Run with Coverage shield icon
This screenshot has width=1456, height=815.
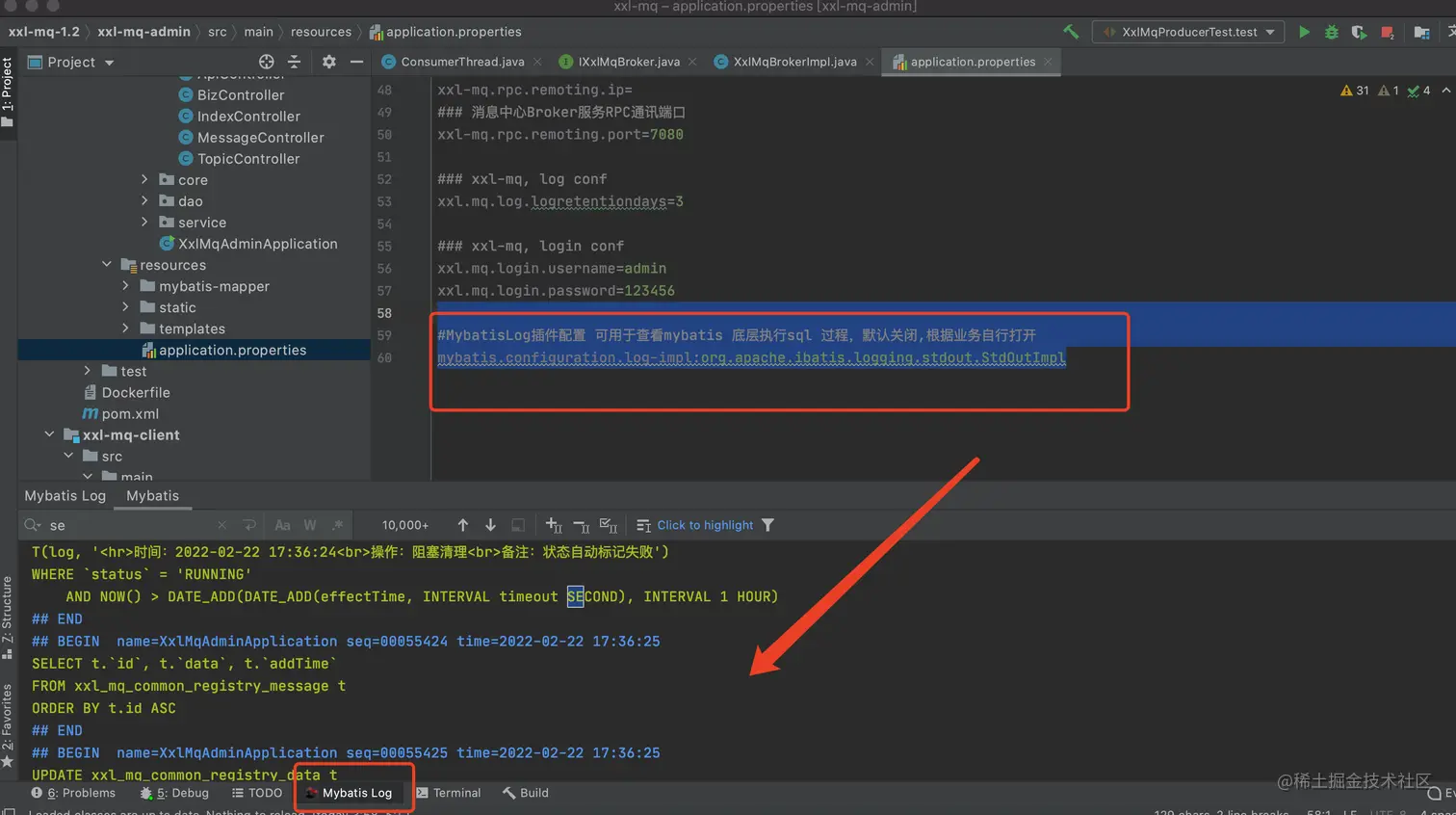(x=1359, y=32)
